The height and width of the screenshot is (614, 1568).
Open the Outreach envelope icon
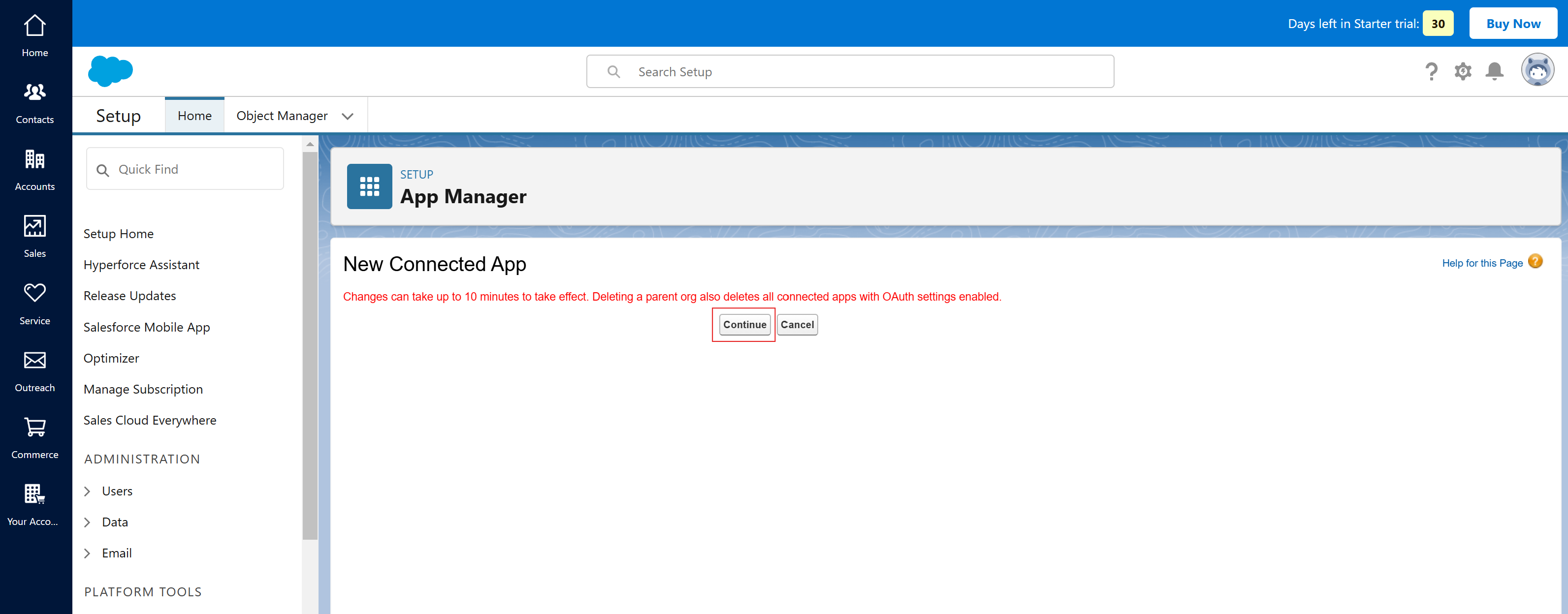pyautogui.click(x=34, y=360)
